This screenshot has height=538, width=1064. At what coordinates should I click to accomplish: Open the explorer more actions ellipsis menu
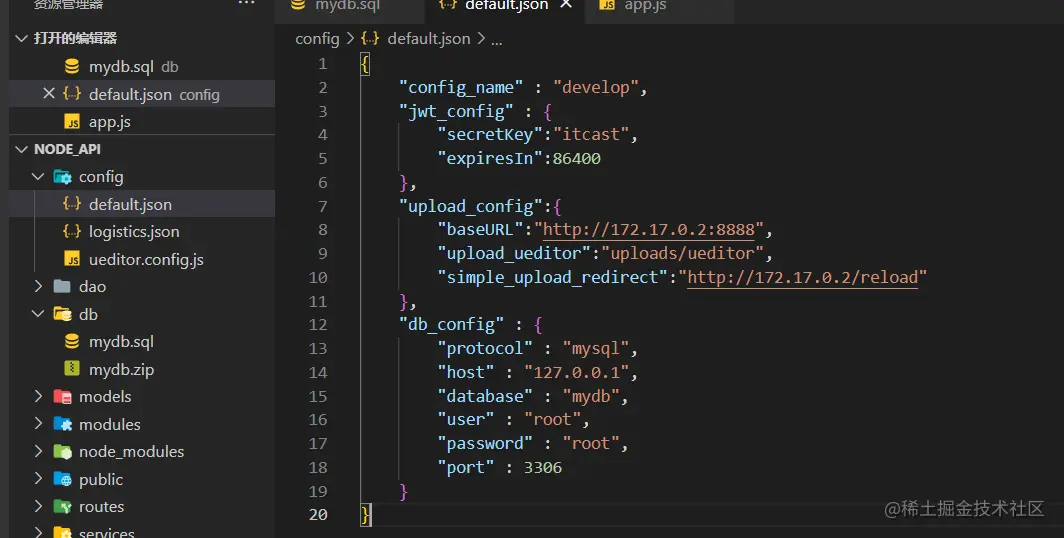coord(246,3)
